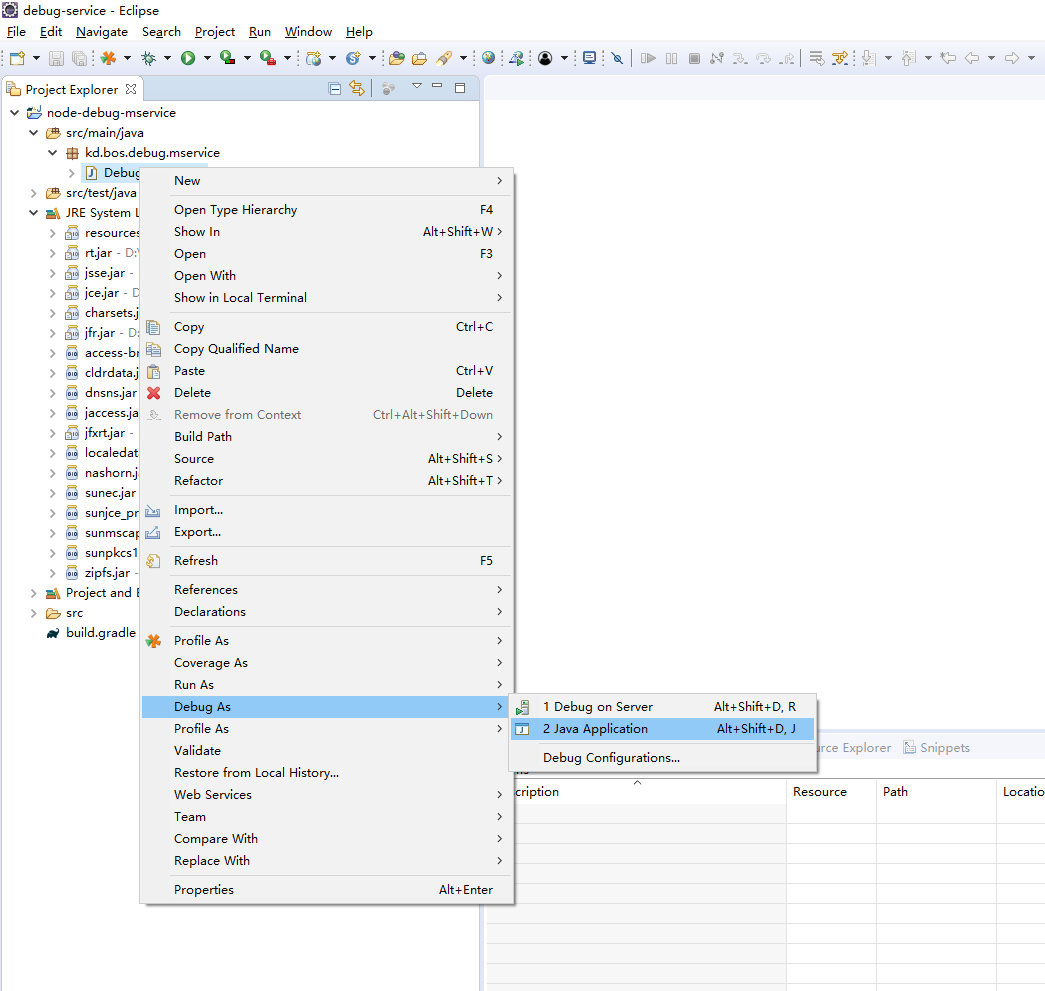Image resolution: width=1045 pixels, height=991 pixels.
Task: Expand the rt.jar library node
Action: [53, 253]
